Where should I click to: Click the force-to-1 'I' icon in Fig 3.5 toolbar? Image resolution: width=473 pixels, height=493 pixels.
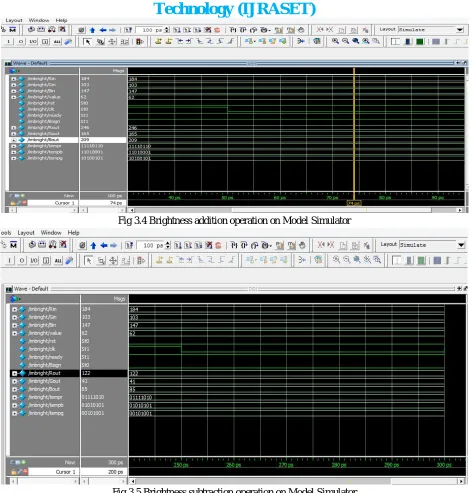point(10,260)
